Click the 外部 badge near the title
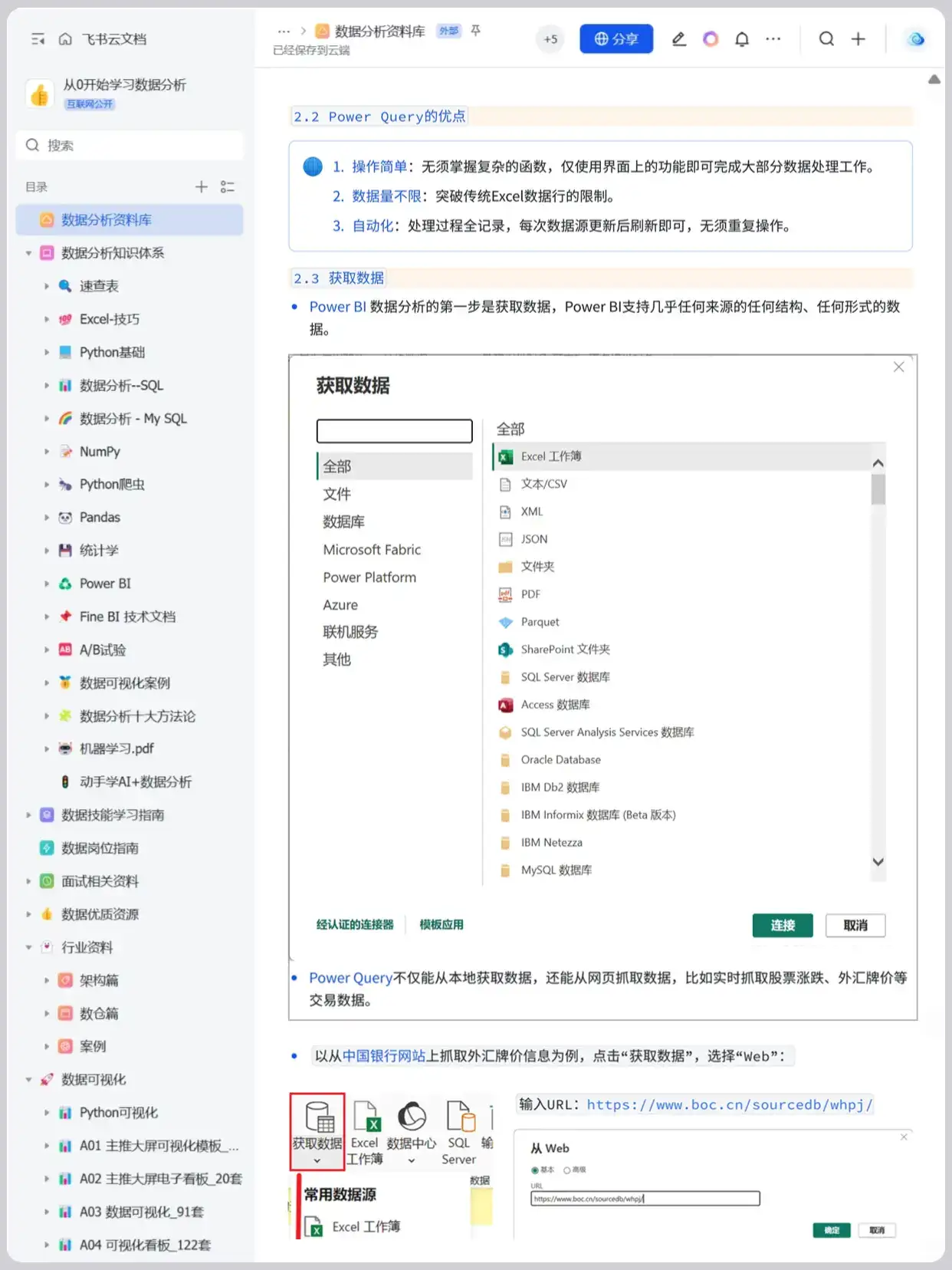952x1270 pixels. click(448, 31)
